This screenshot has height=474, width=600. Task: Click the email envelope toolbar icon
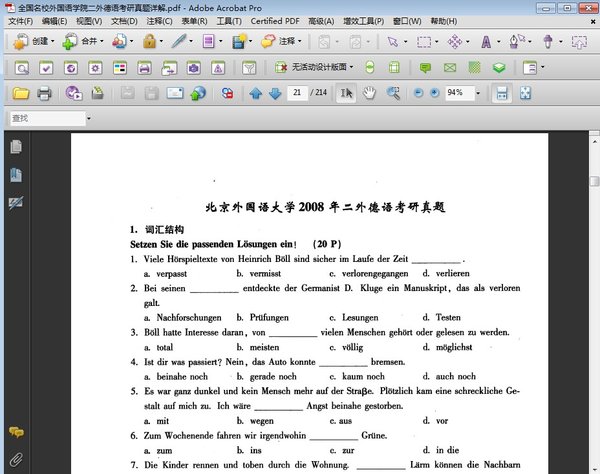[175, 93]
